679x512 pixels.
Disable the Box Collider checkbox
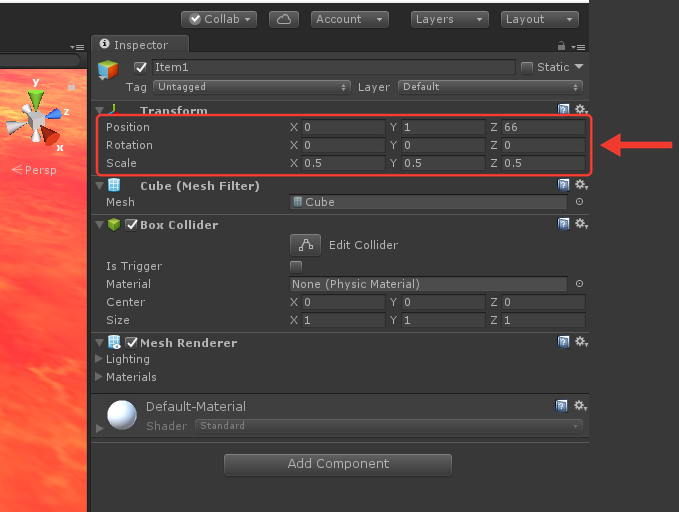131,224
